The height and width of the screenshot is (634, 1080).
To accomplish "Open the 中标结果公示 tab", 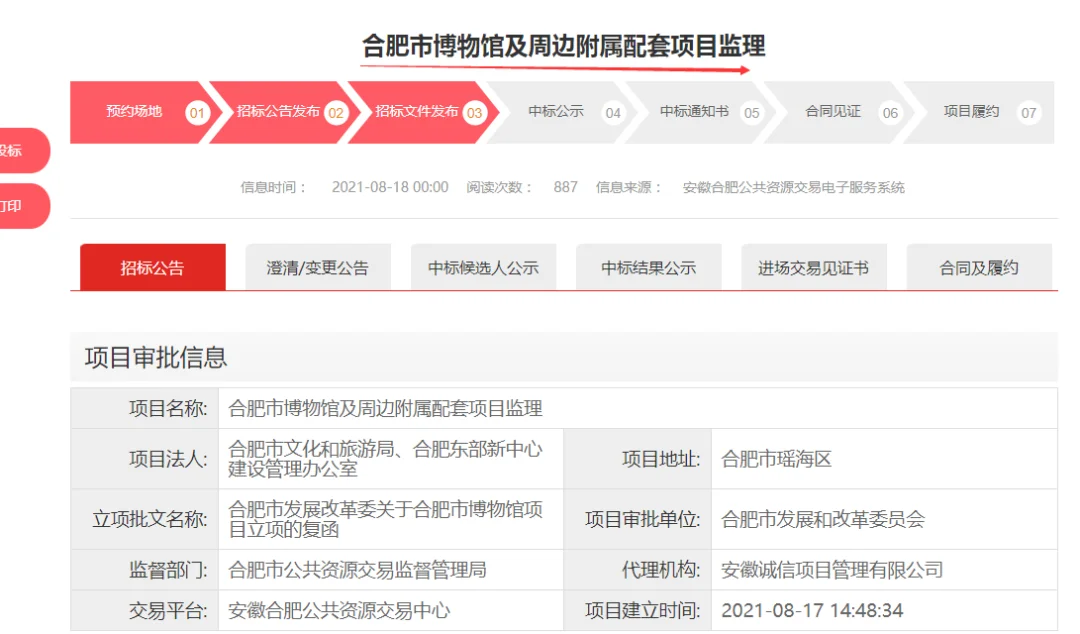I will click(x=648, y=267).
